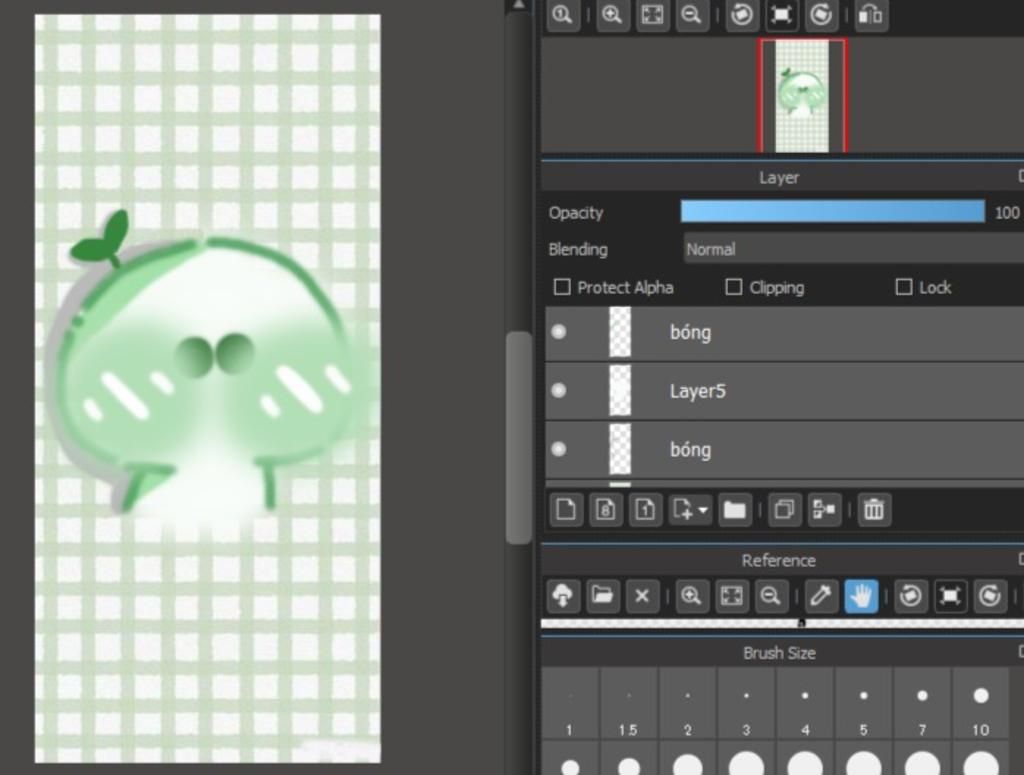Screen dimensions: 1024x775
Task: Zoom in using the Navigator toolbar
Action: pyautogui.click(x=612, y=14)
